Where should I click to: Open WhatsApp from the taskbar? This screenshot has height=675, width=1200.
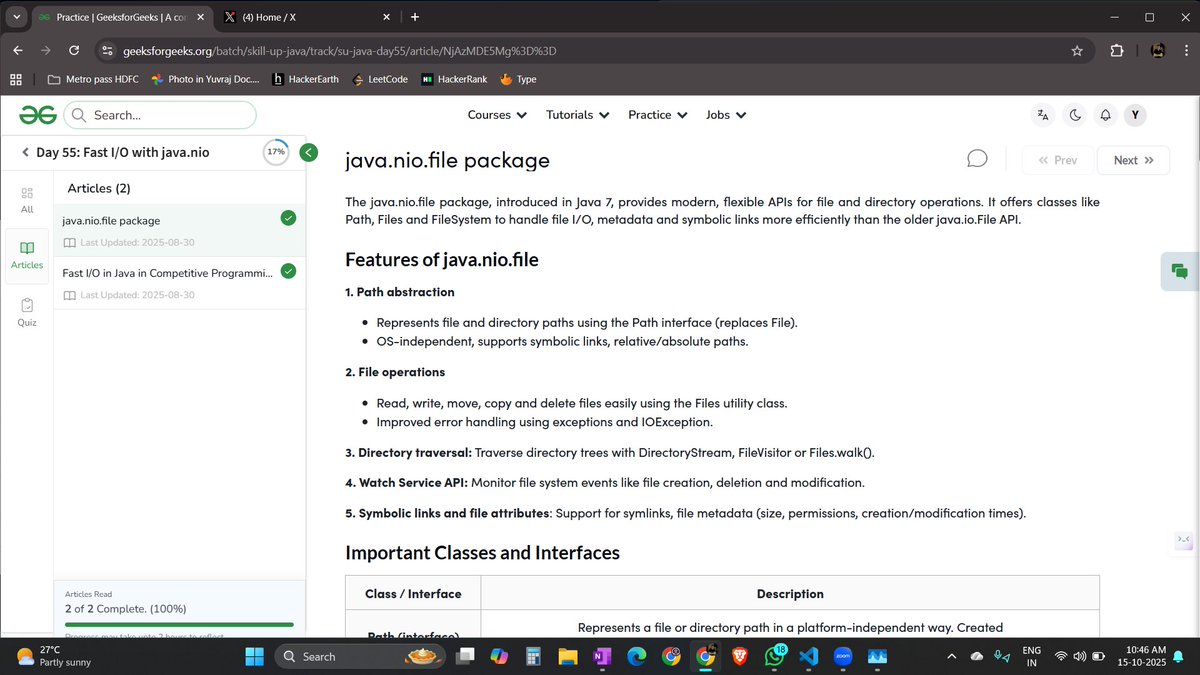(x=775, y=656)
